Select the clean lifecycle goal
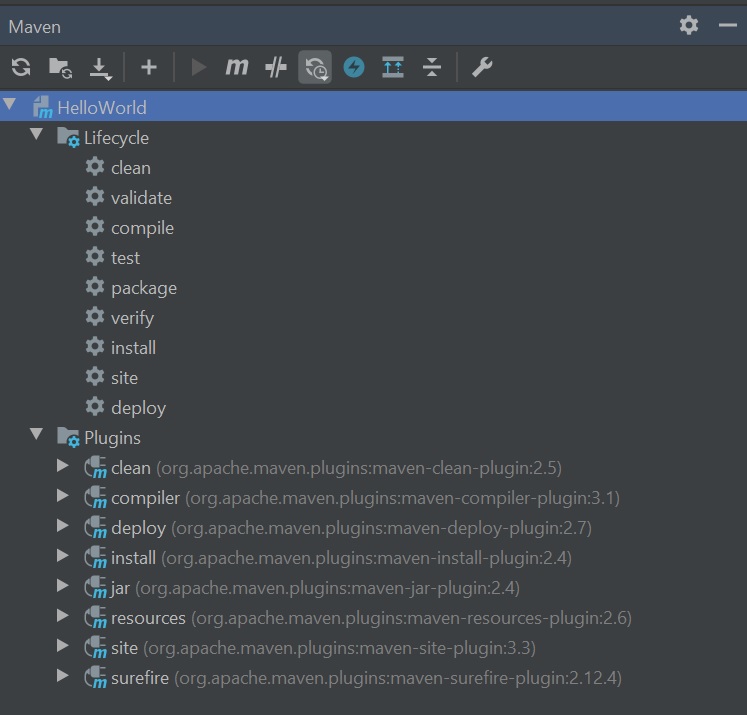 [130, 168]
